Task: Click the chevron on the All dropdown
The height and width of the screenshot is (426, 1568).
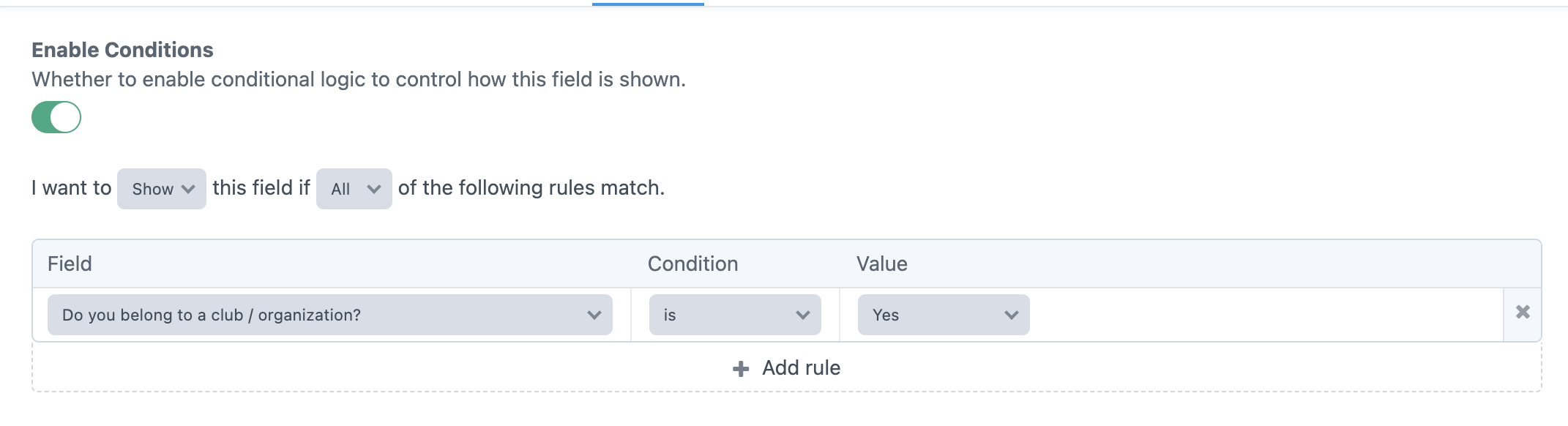Action: 376,189
